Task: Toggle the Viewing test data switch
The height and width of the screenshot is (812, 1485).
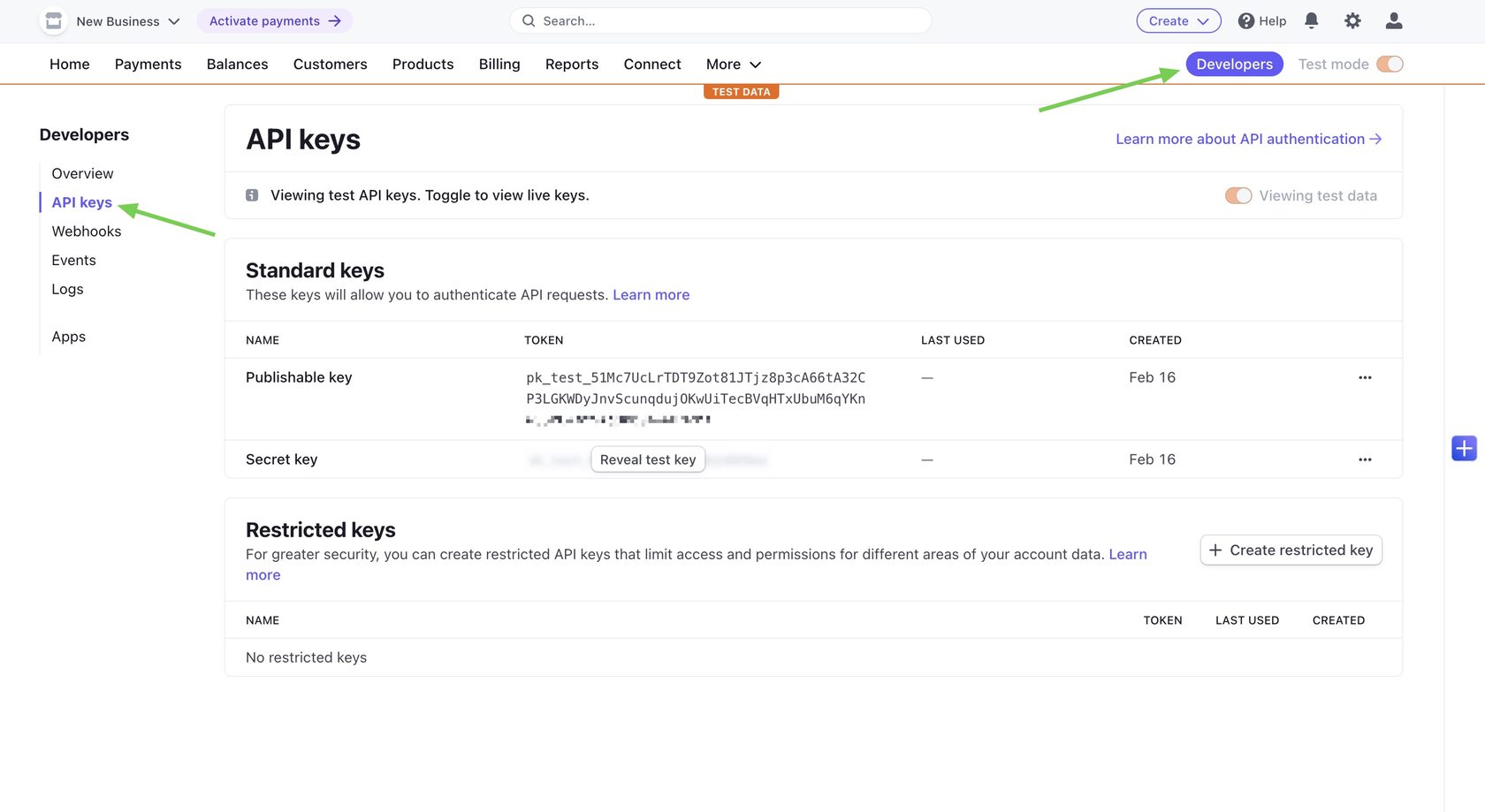Action: (1238, 195)
